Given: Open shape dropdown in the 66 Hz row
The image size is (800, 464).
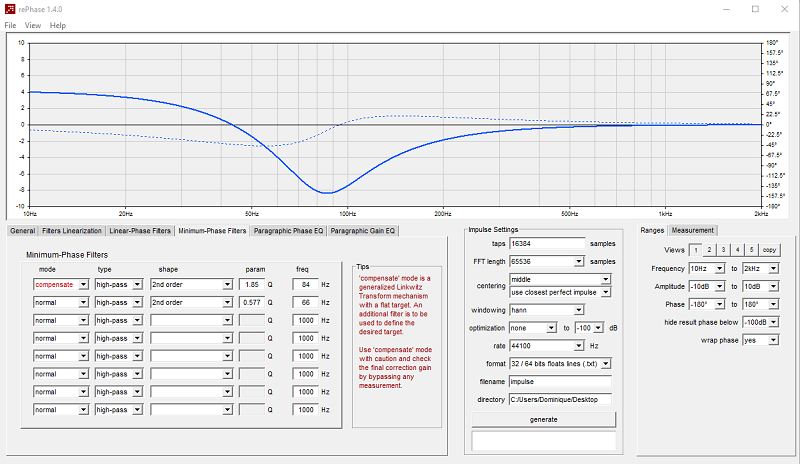Looking at the screenshot, I should point(191,302).
